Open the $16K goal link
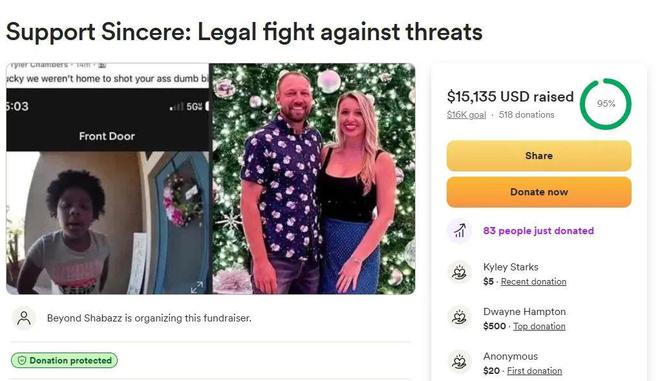This screenshot has height=381, width=660. point(466,115)
